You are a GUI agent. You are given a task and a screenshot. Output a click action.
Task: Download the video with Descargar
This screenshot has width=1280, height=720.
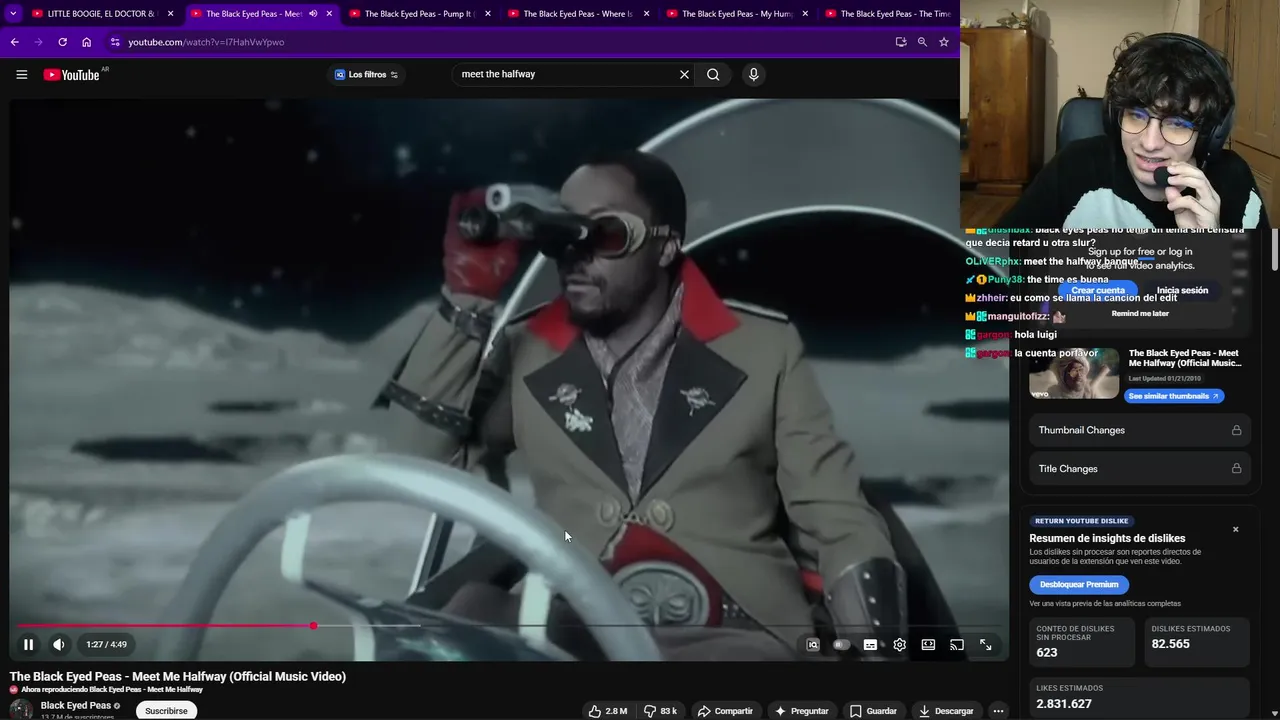[x=946, y=711]
